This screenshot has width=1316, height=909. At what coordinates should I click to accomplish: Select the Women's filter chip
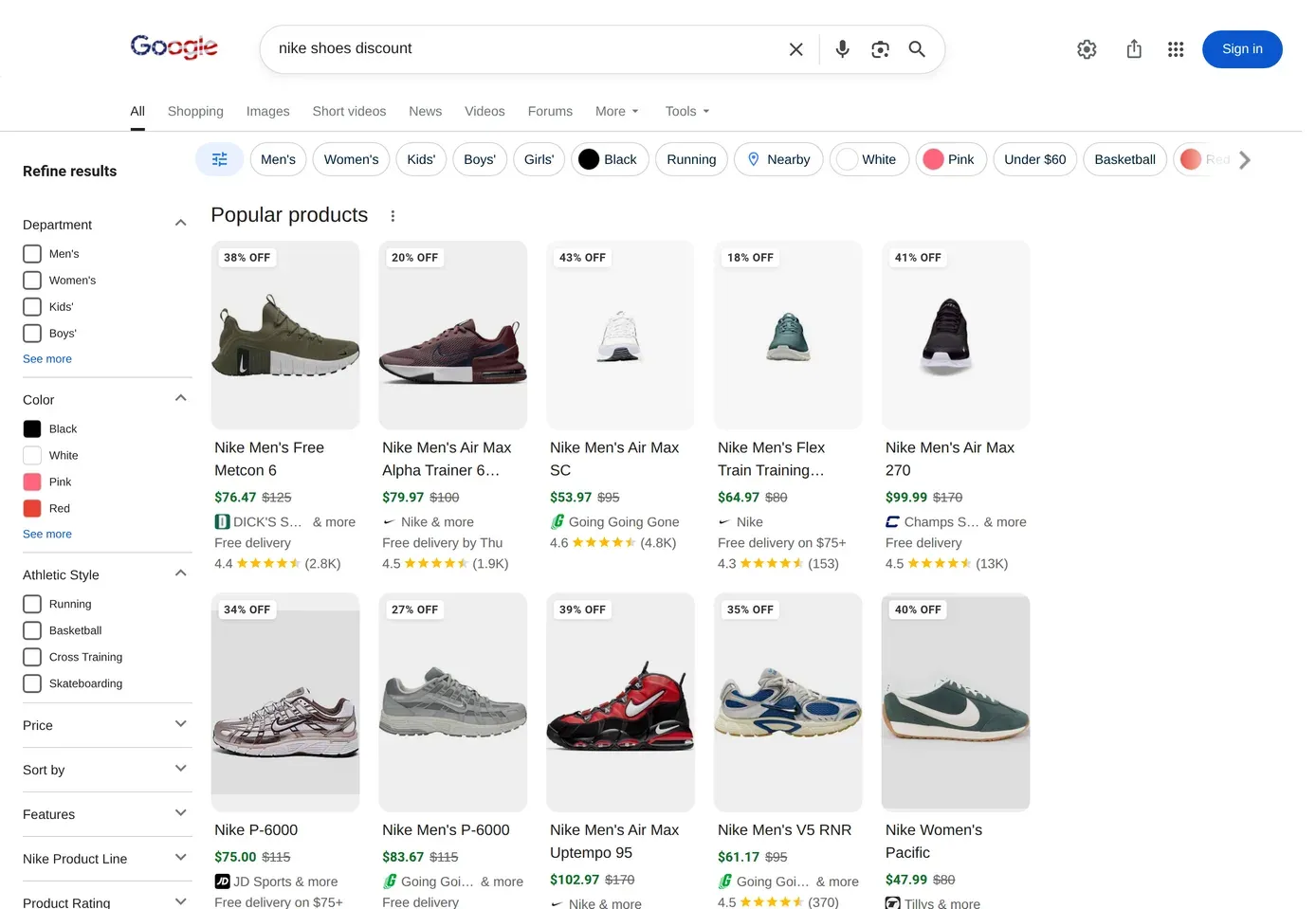point(351,159)
